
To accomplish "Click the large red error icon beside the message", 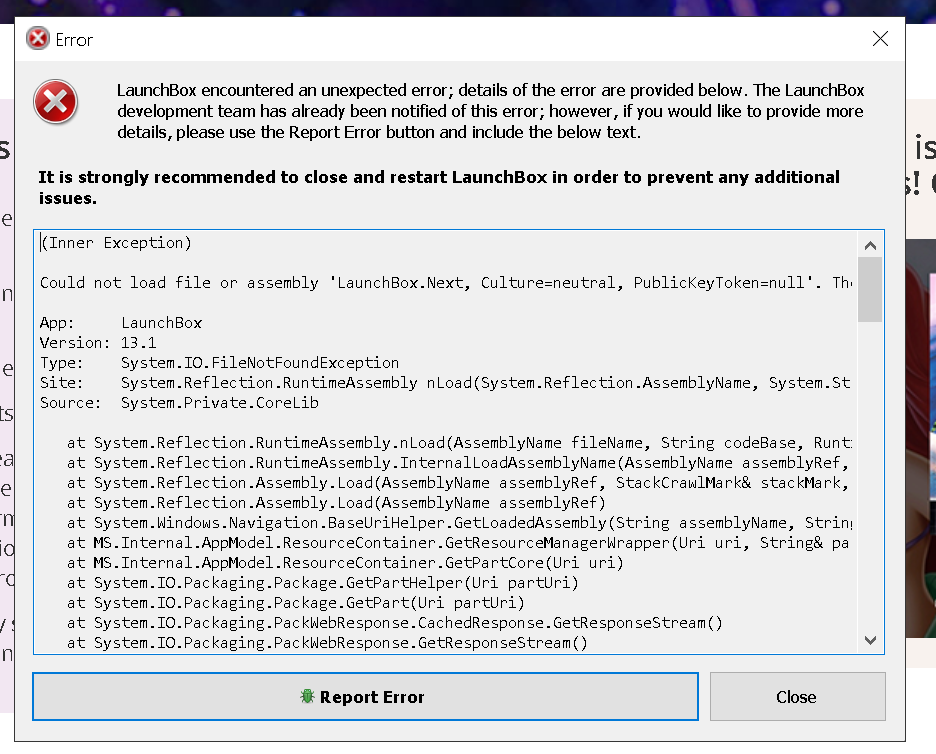I will point(56,101).
